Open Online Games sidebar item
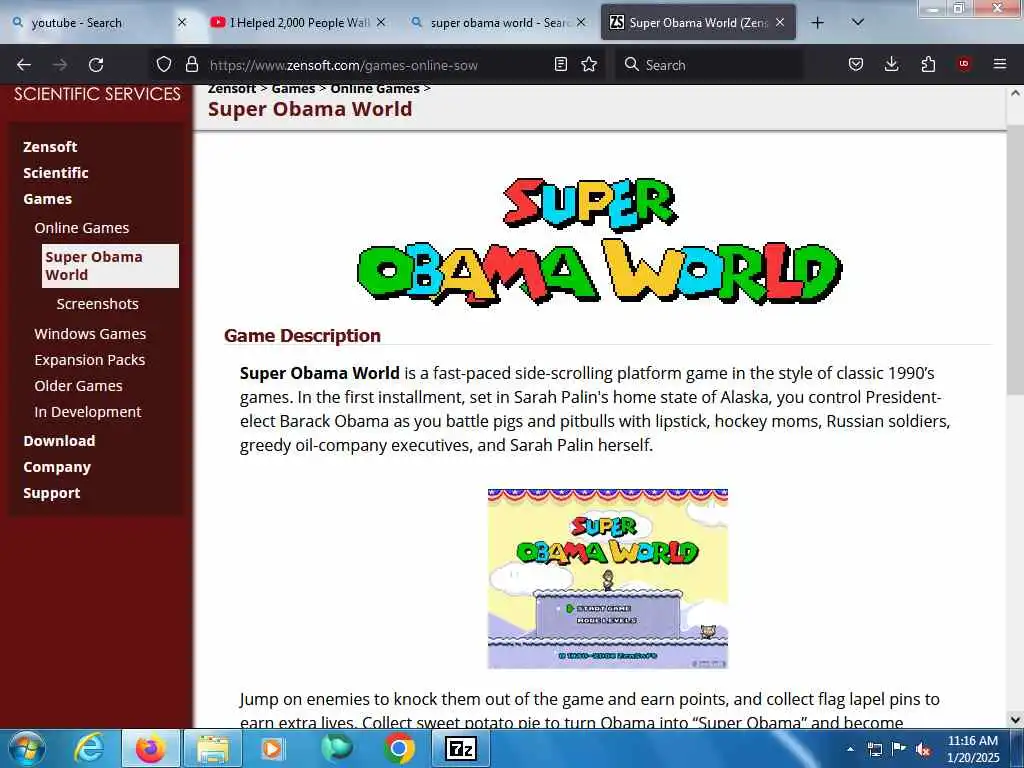The width and height of the screenshot is (1024, 768). [x=82, y=228]
